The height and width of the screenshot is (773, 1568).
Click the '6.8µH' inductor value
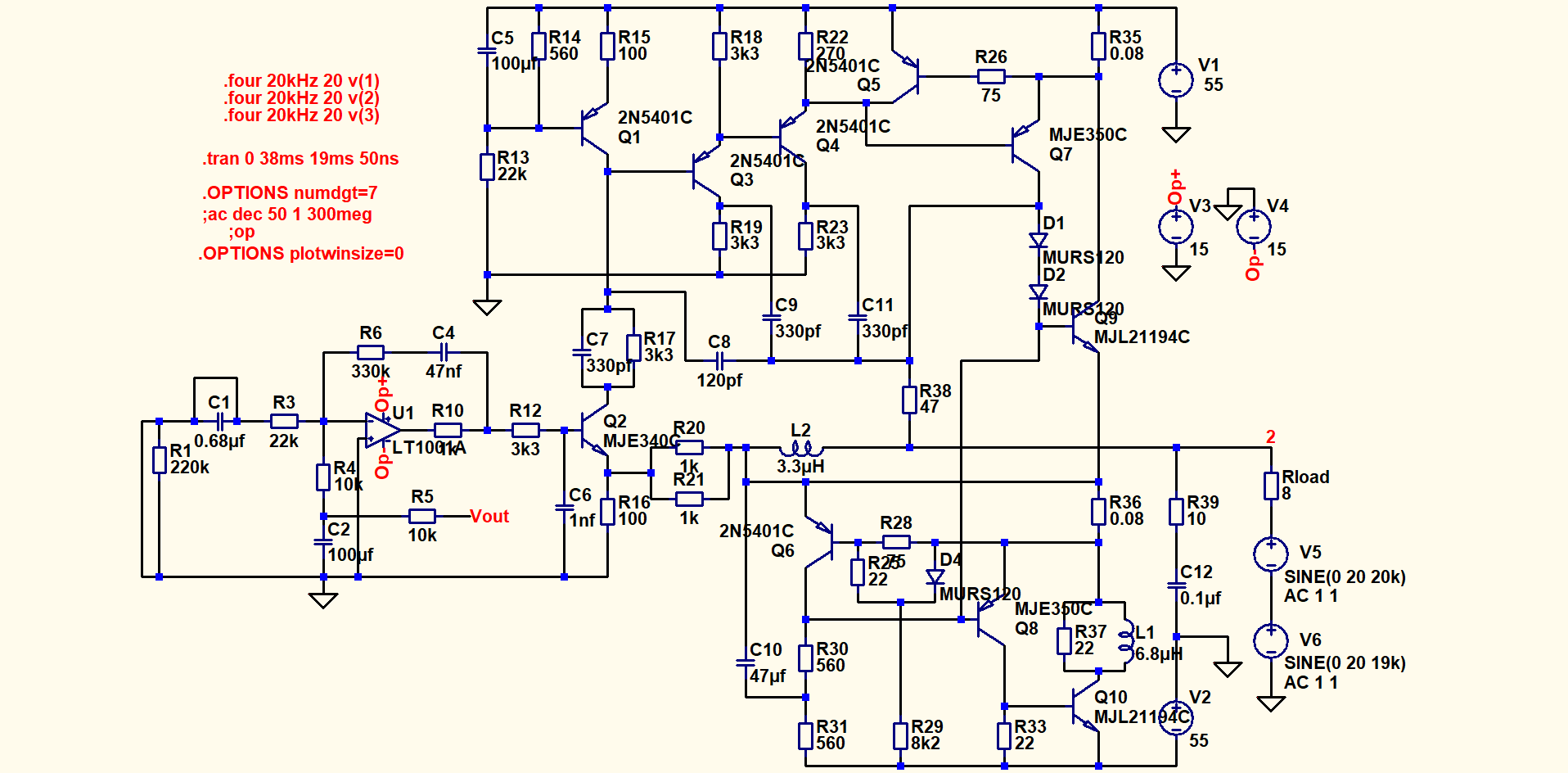click(x=1159, y=654)
